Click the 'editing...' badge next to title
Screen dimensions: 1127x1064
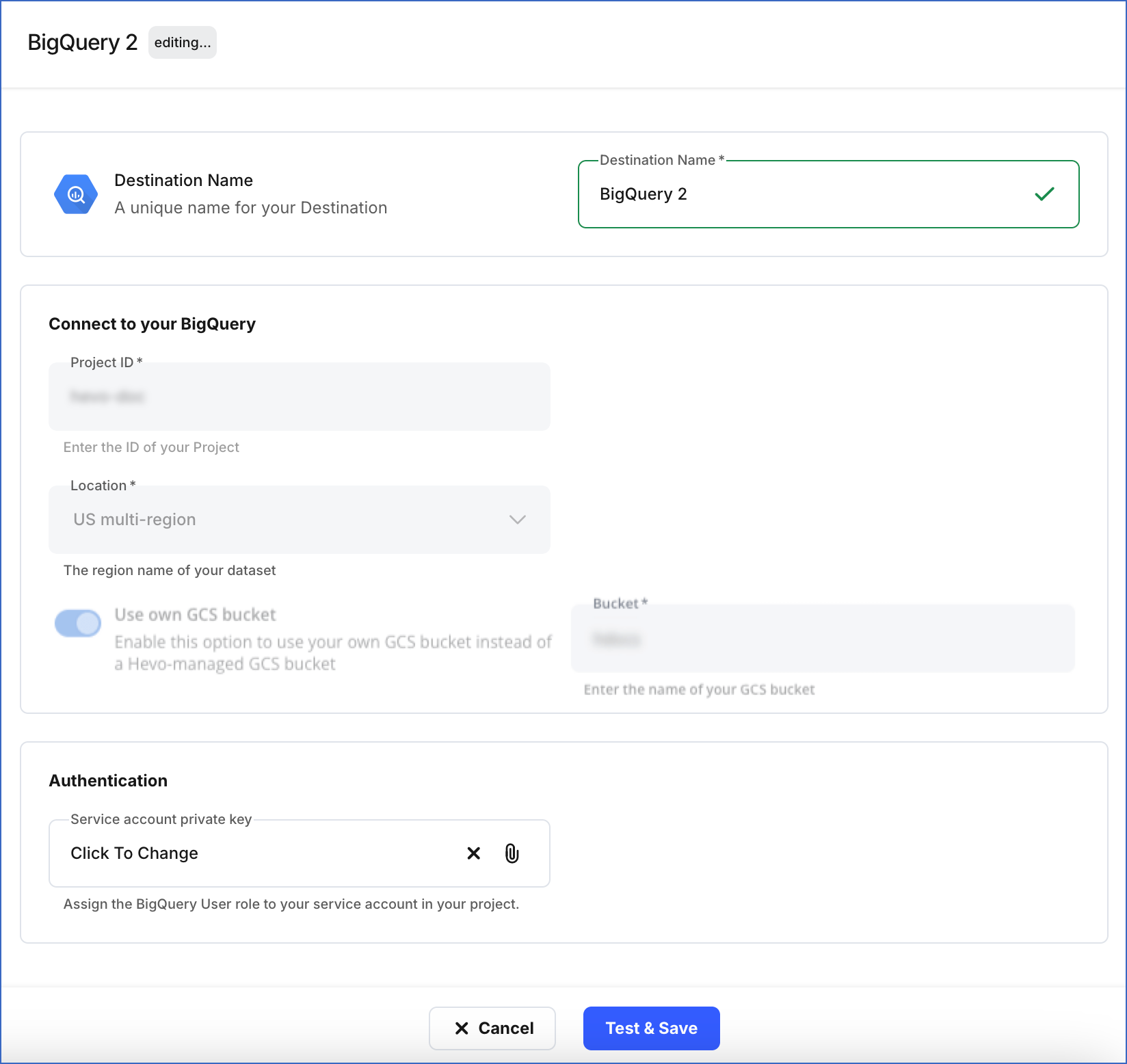point(182,42)
